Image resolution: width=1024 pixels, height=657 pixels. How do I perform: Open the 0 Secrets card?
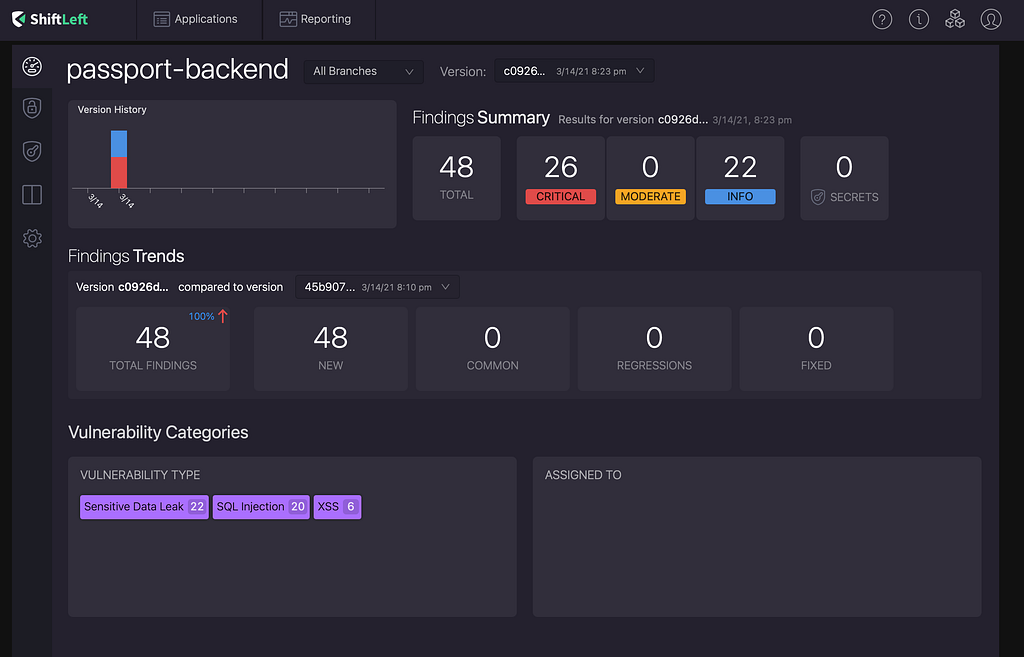coord(844,178)
